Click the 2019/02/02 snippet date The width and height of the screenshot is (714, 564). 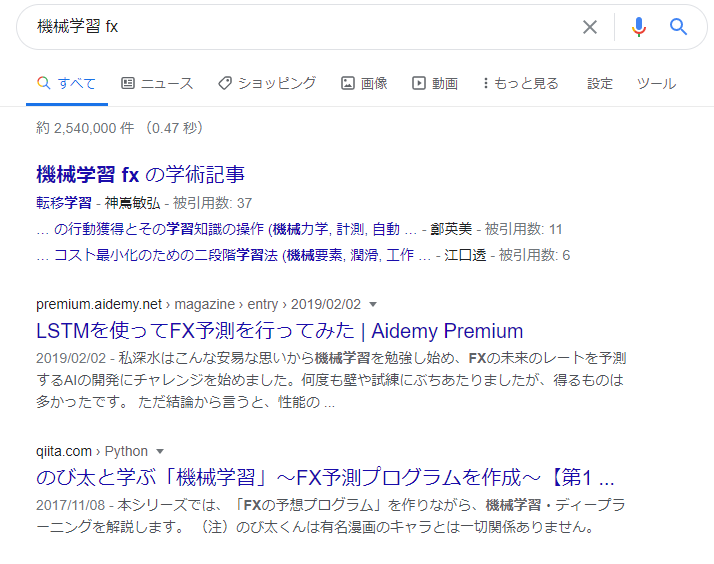[x=71, y=358]
